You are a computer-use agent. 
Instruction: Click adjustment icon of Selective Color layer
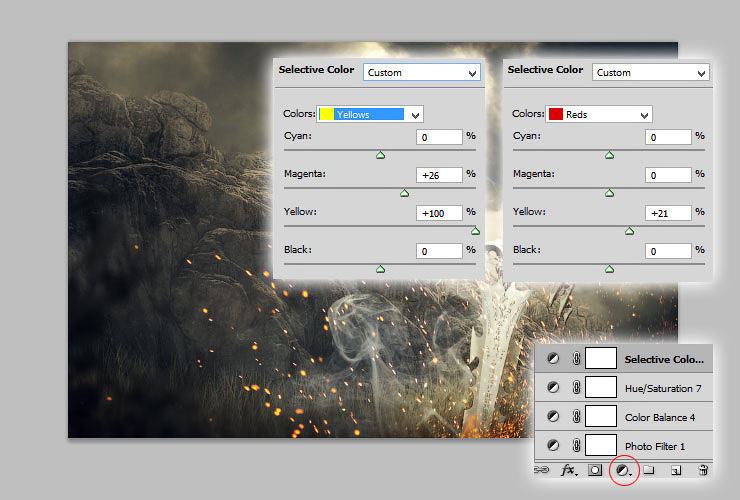point(553,359)
